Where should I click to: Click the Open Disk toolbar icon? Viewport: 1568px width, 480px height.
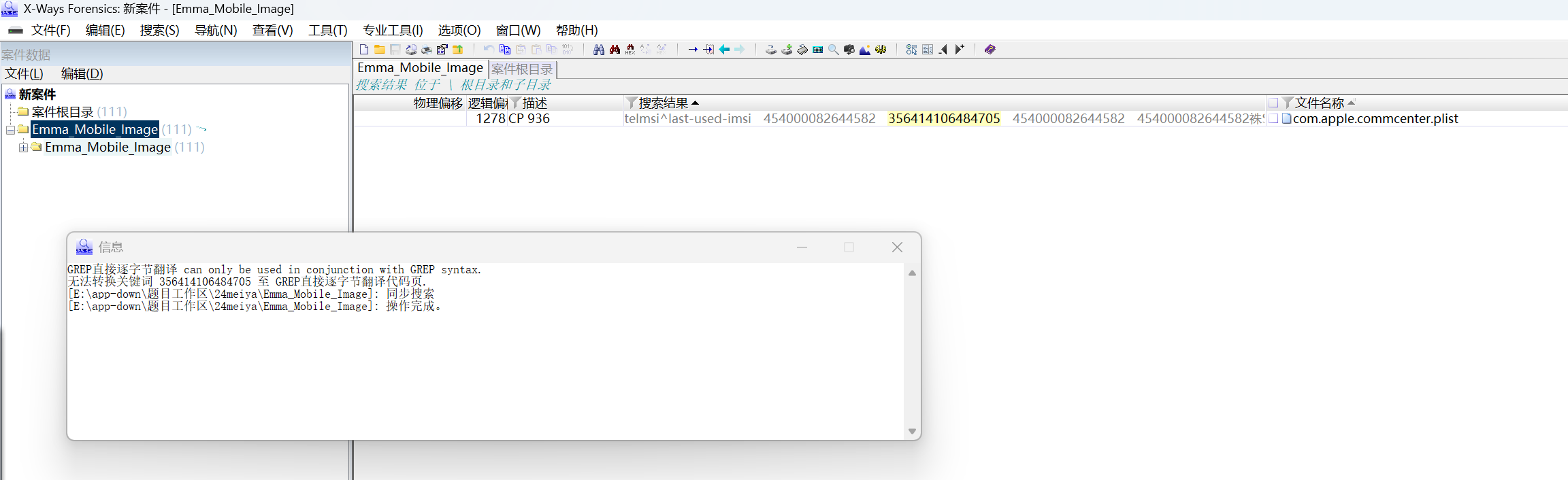411,50
